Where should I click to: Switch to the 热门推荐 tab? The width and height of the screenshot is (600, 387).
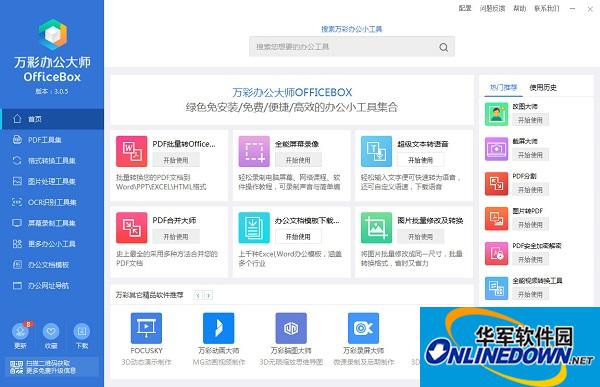click(x=503, y=87)
